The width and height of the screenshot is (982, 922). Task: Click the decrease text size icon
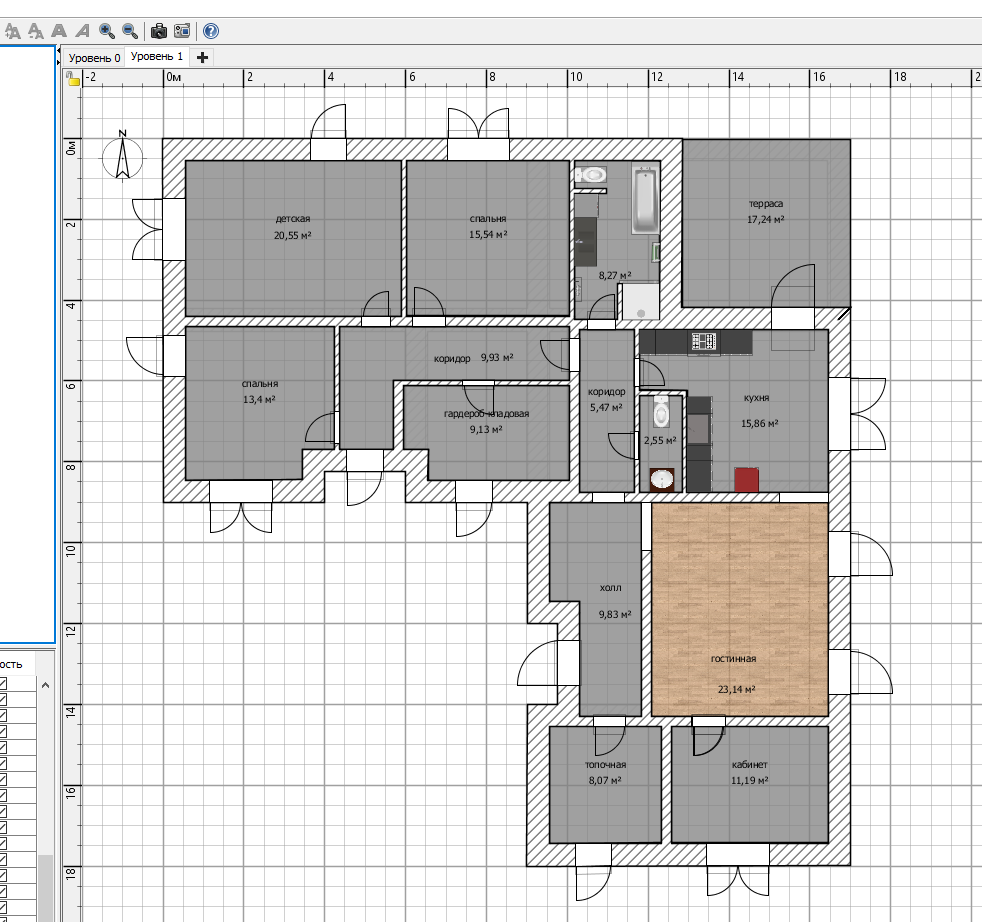point(36,31)
